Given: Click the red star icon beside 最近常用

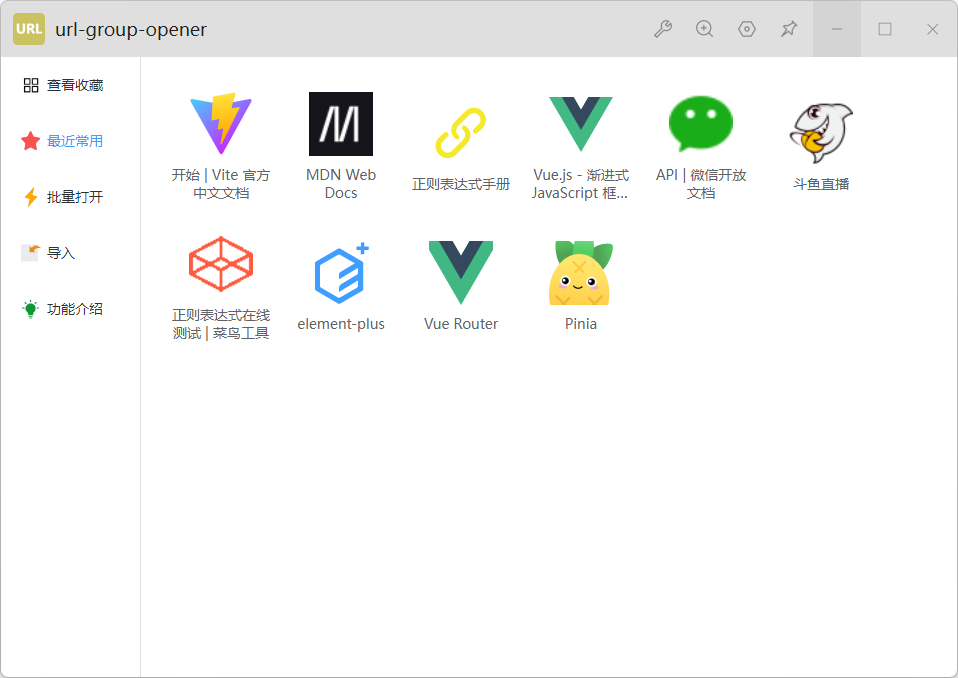Looking at the screenshot, I should point(31,141).
